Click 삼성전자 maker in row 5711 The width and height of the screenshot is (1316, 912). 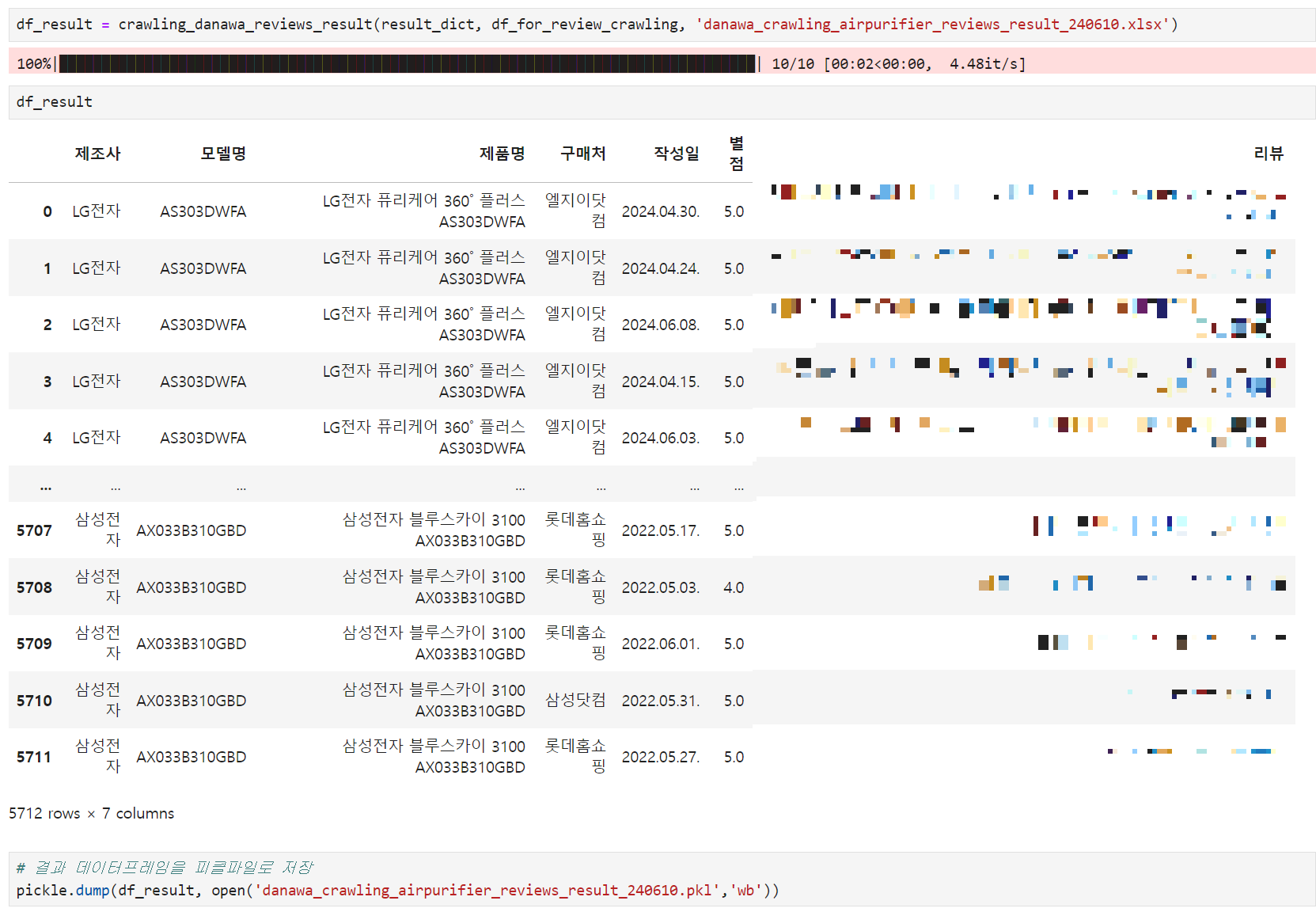(x=97, y=756)
